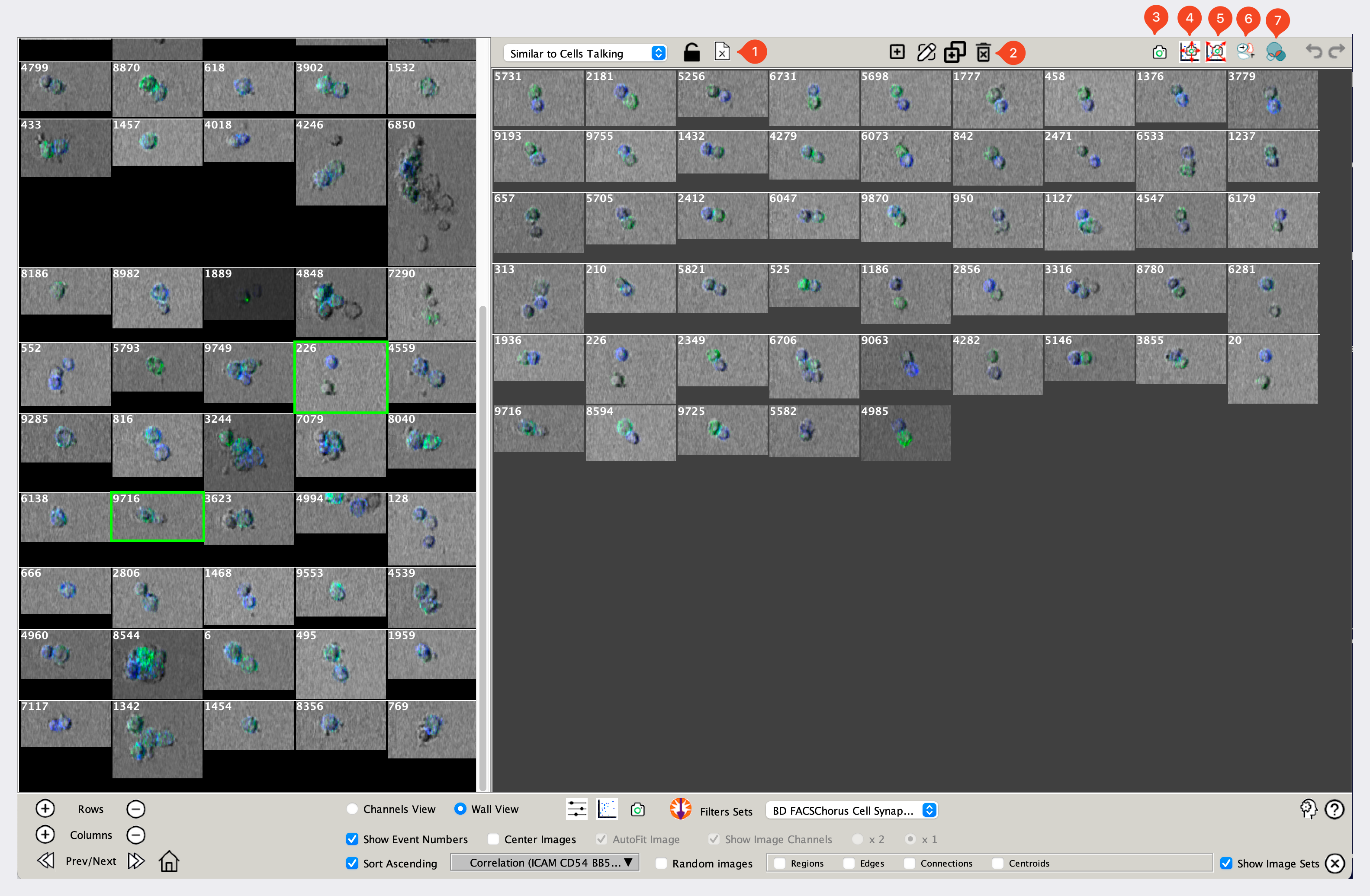
Task: Select event 3244 thumbnail in left wall
Action: [x=249, y=452]
